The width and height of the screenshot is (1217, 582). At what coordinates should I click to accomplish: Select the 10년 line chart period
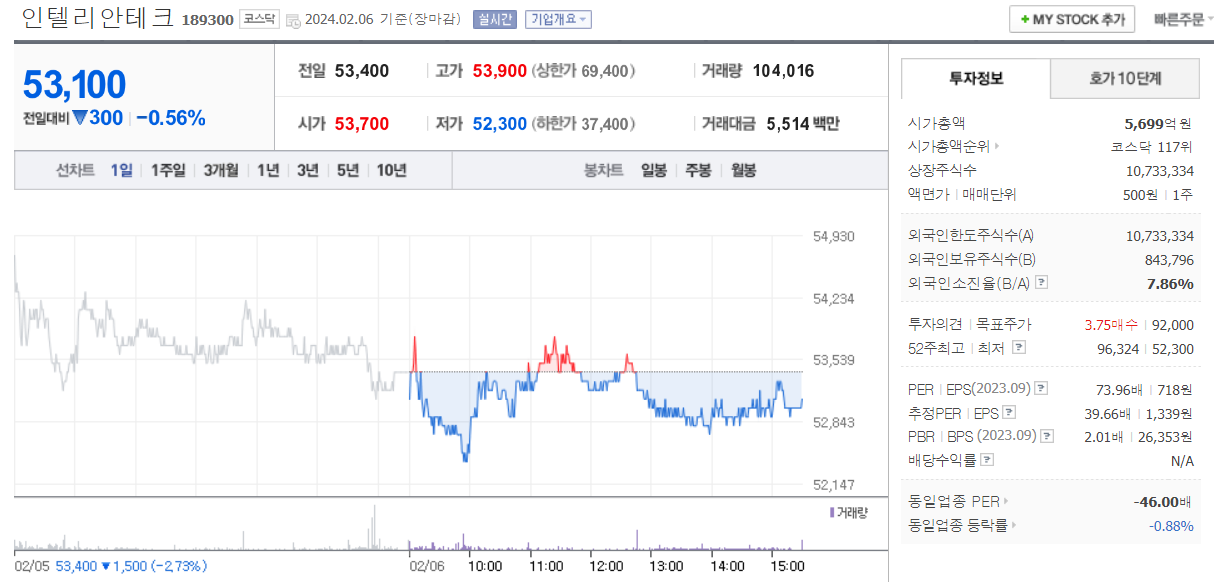click(392, 170)
